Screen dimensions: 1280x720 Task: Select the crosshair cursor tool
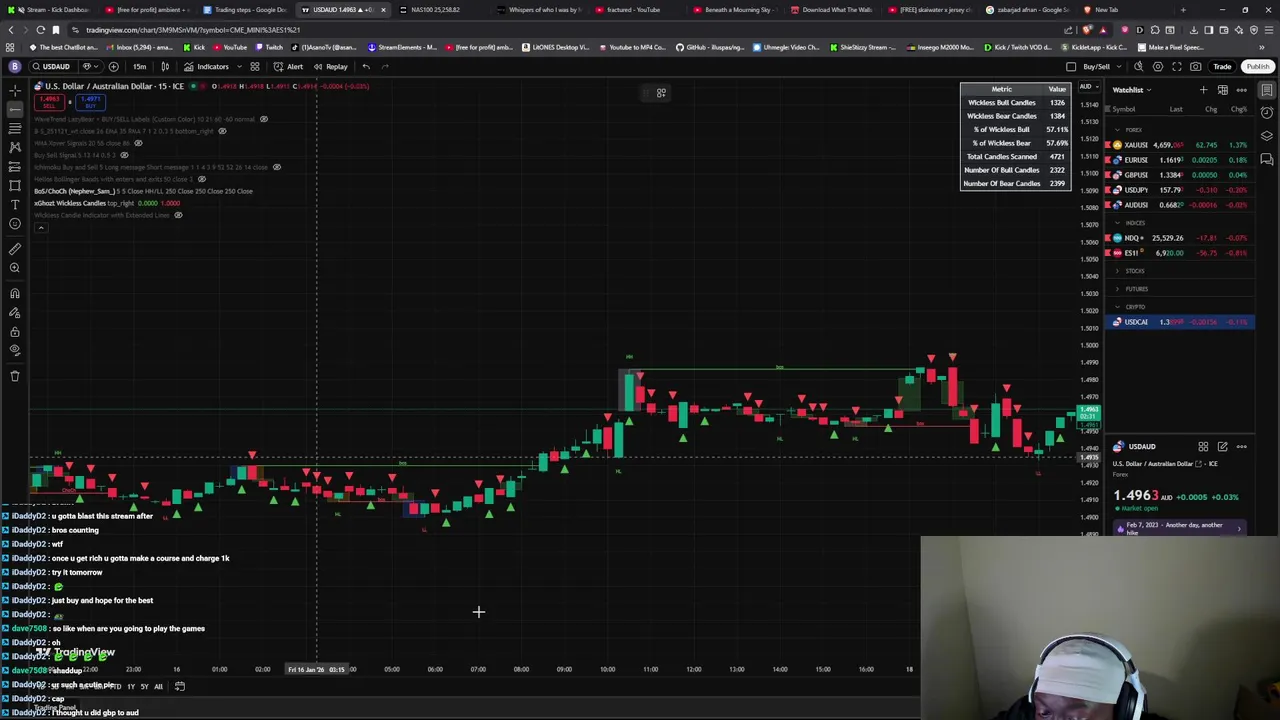pos(15,90)
